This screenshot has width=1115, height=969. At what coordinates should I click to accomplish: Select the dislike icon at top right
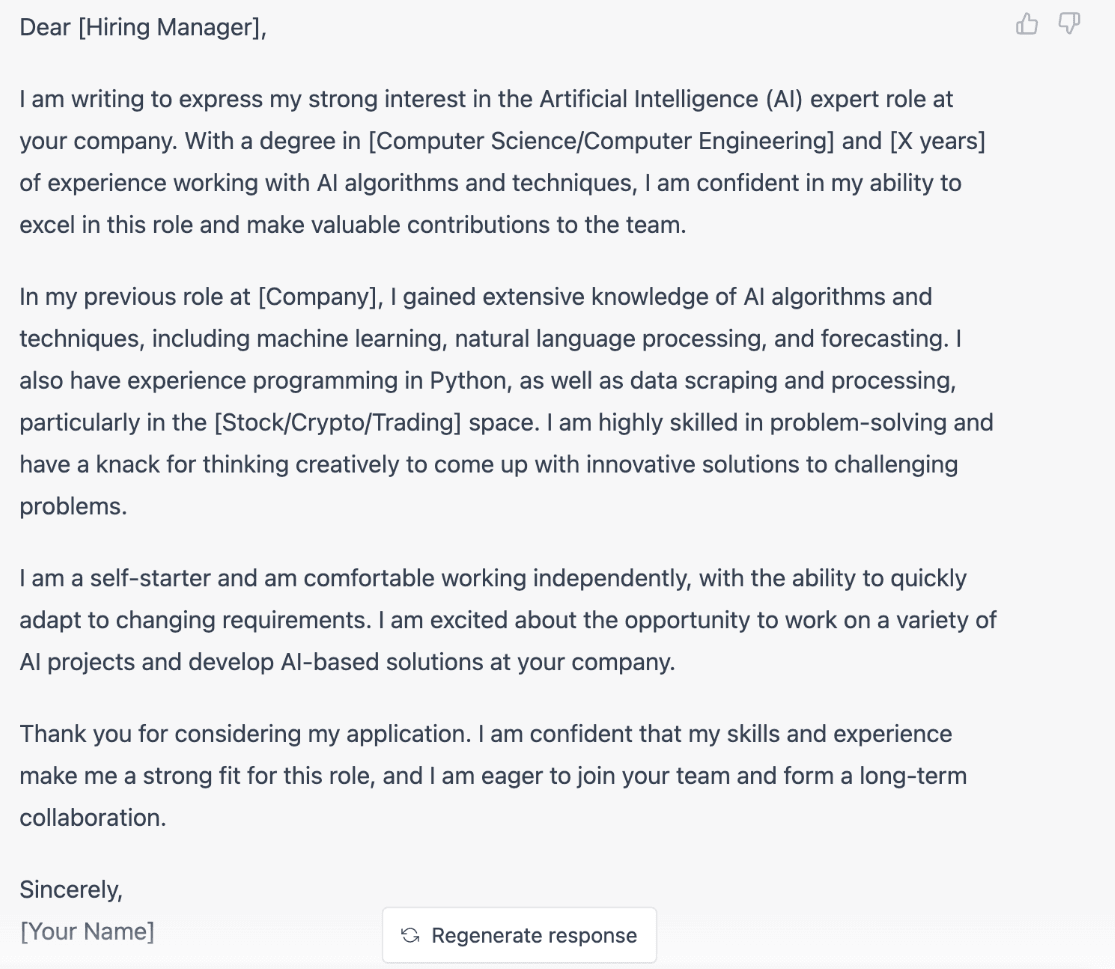coord(1069,23)
